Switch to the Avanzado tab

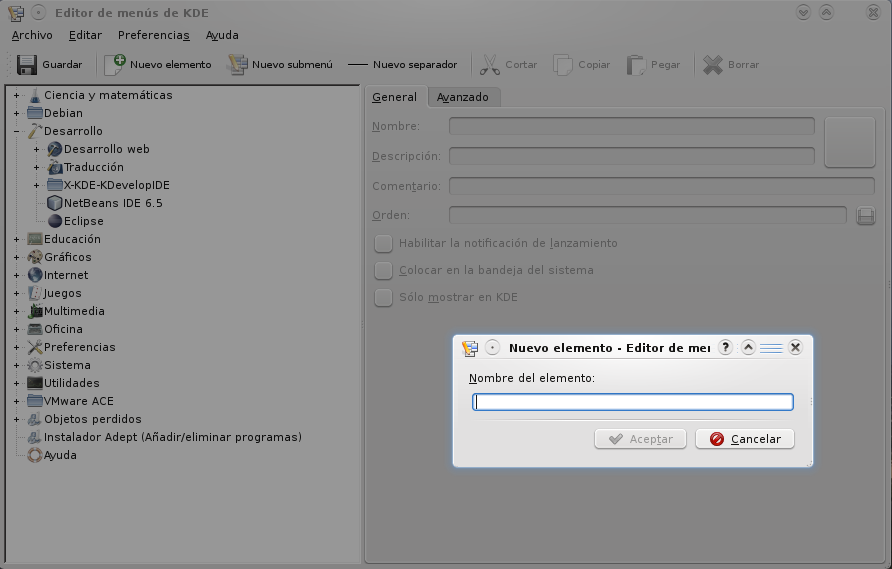(x=462, y=97)
